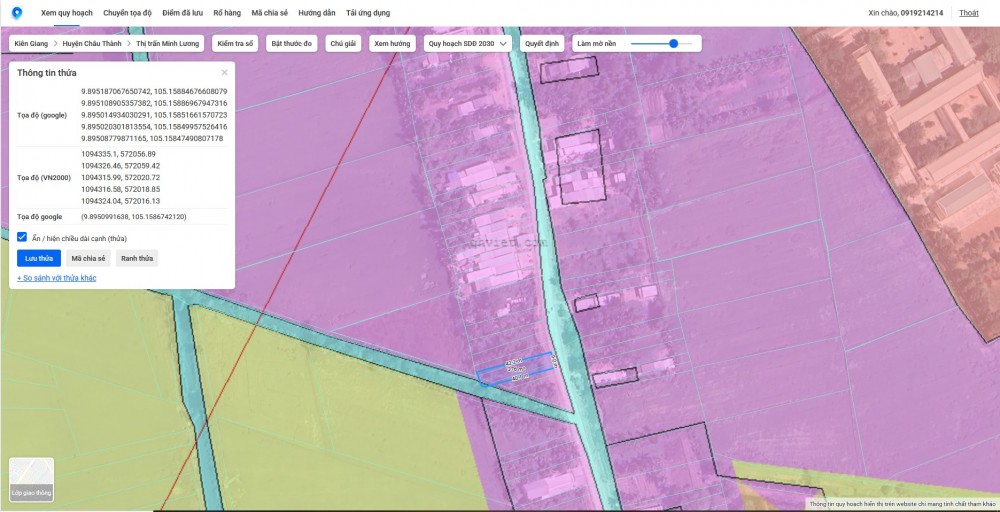Screen dimensions: 1000x512
Task: Open the Chuyển tọa độ menu
Action: [x=128, y=13]
